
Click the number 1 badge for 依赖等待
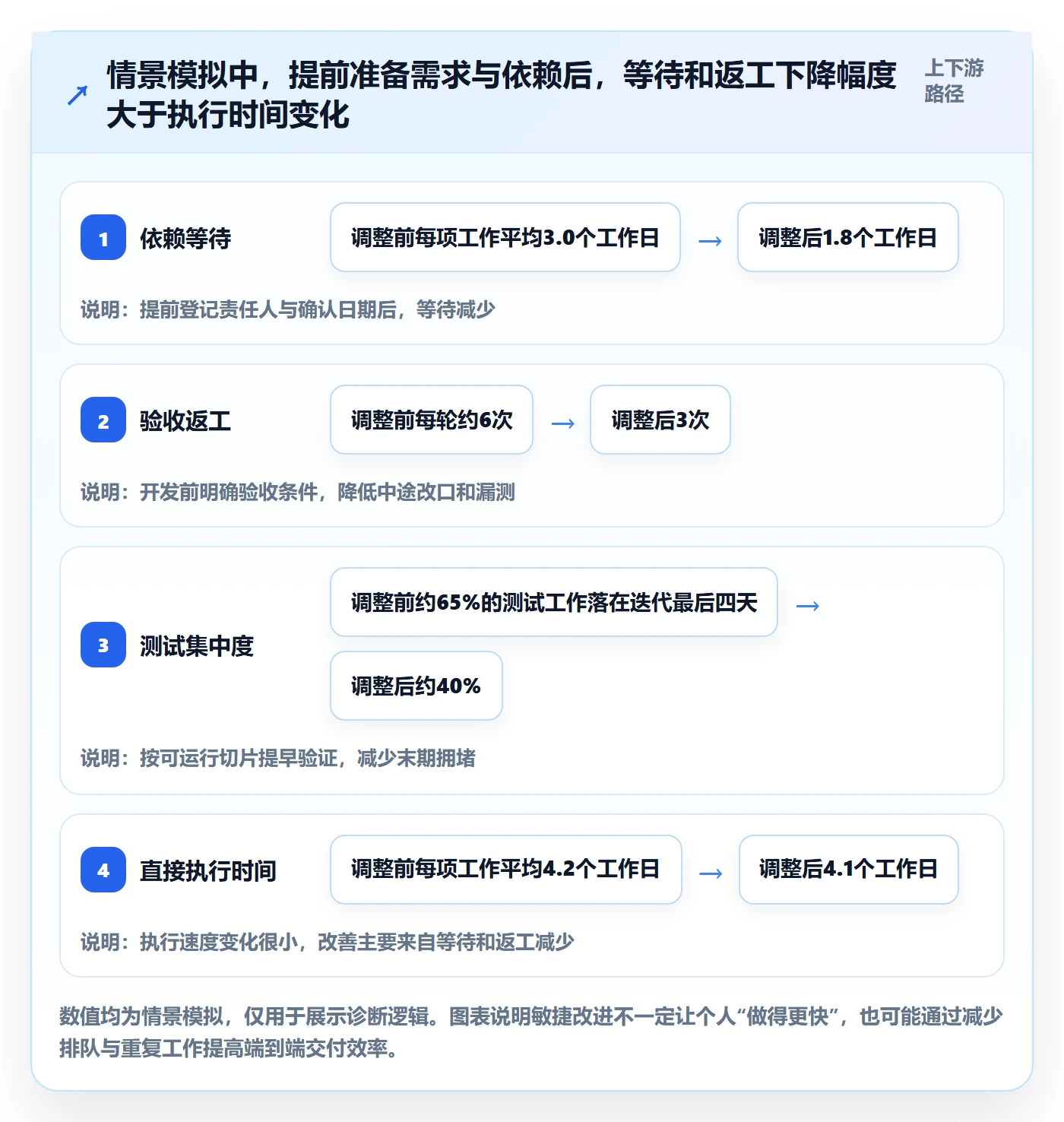tap(103, 237)
